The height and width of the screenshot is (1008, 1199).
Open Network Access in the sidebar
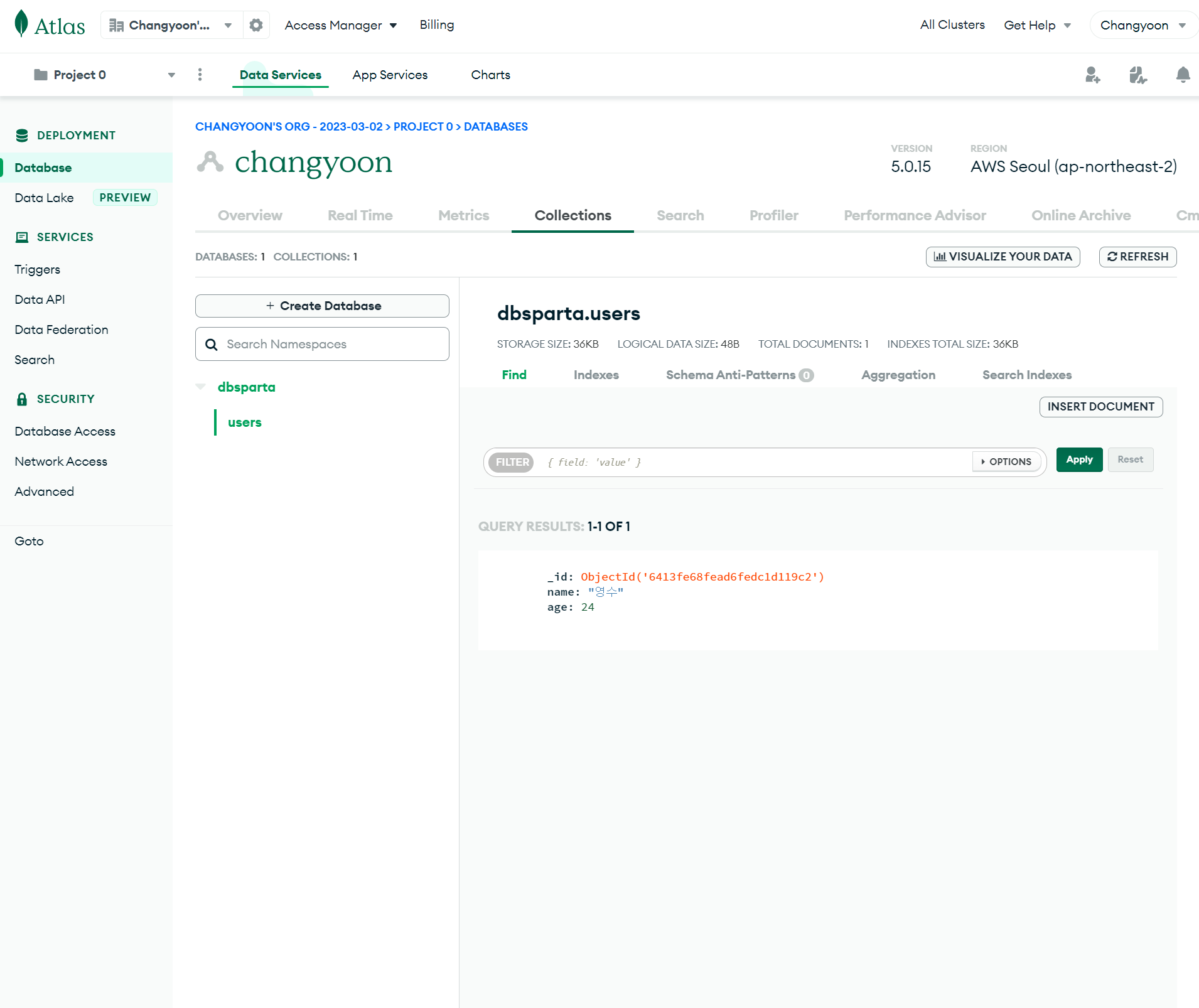[61, 461]
